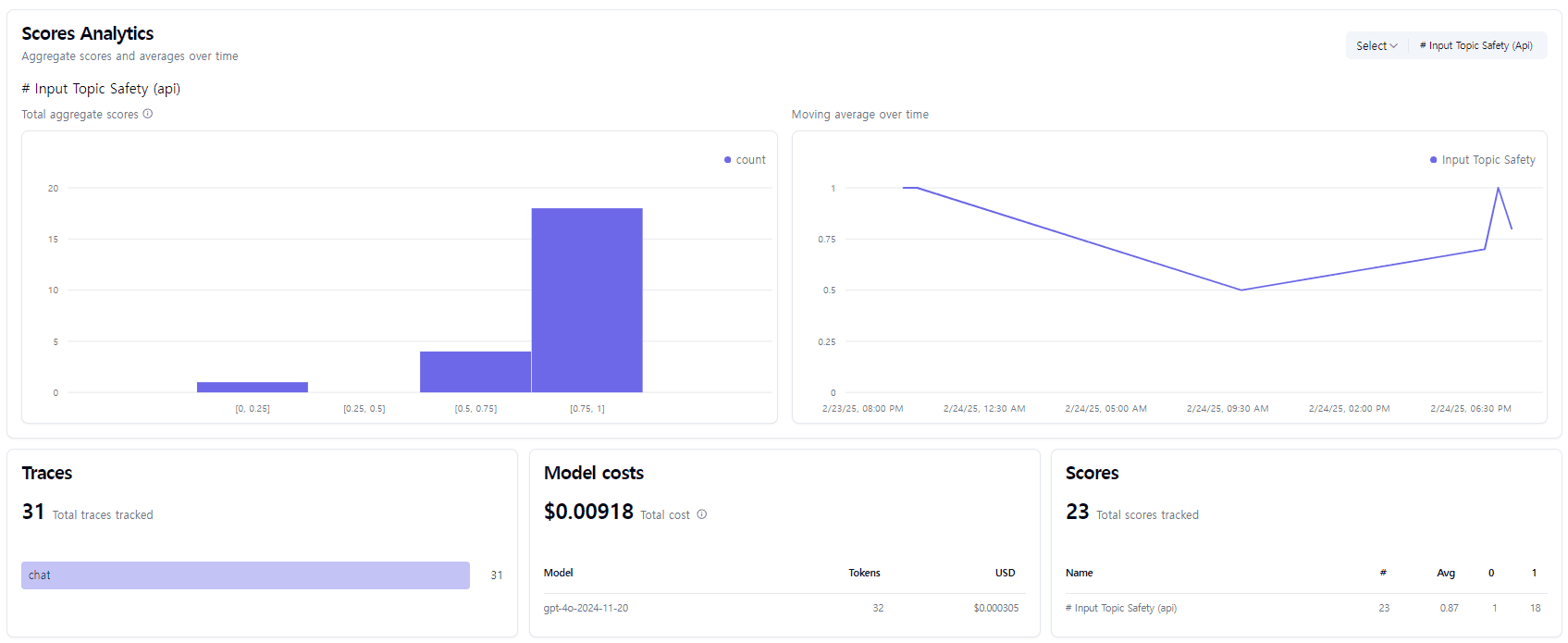Image resolution: width=1568 pixels, height=643 pixels.
Task: Open the Select dropdown
Action: coord(1377,45)
